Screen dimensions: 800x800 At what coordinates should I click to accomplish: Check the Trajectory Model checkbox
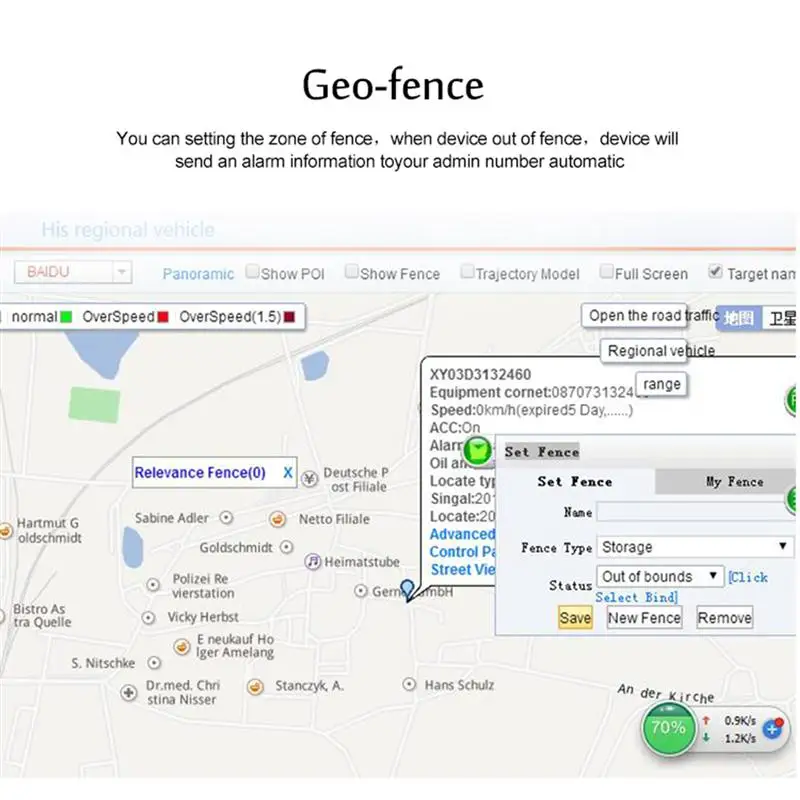pyautogui.click(x=467, y=271)
